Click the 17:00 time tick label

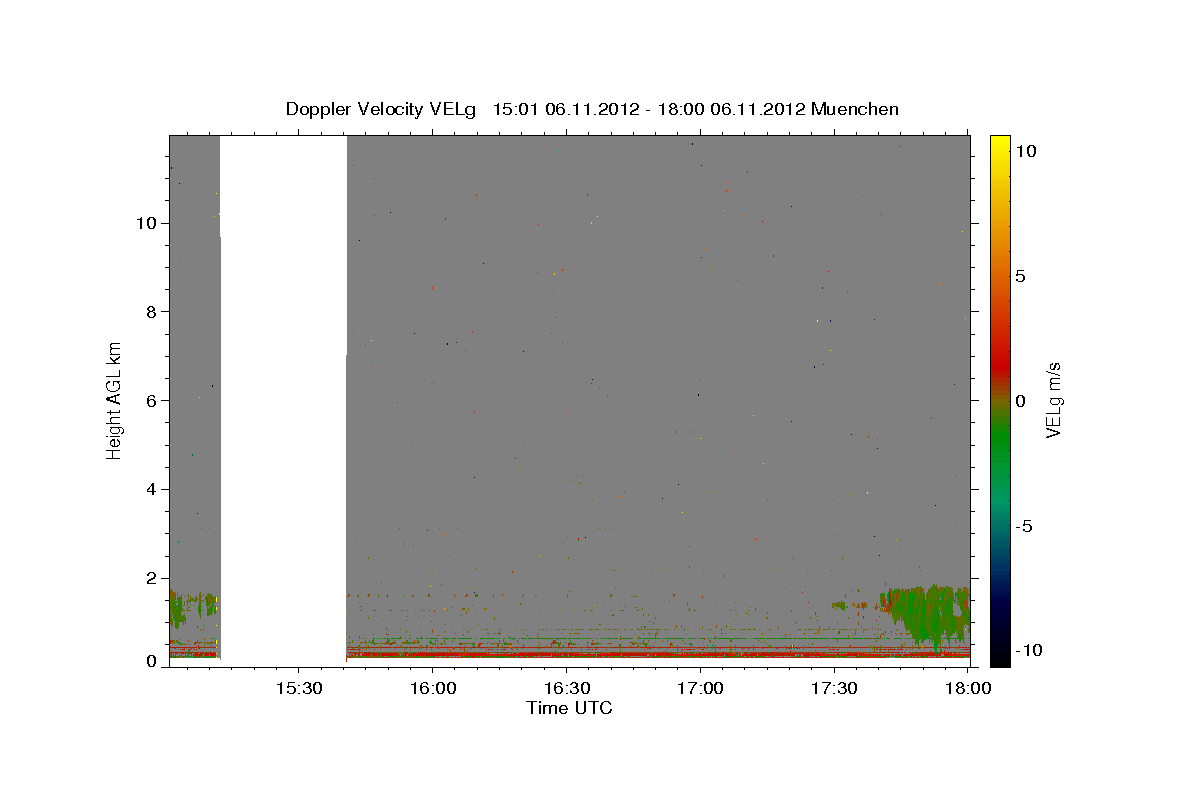click(700, 689)
